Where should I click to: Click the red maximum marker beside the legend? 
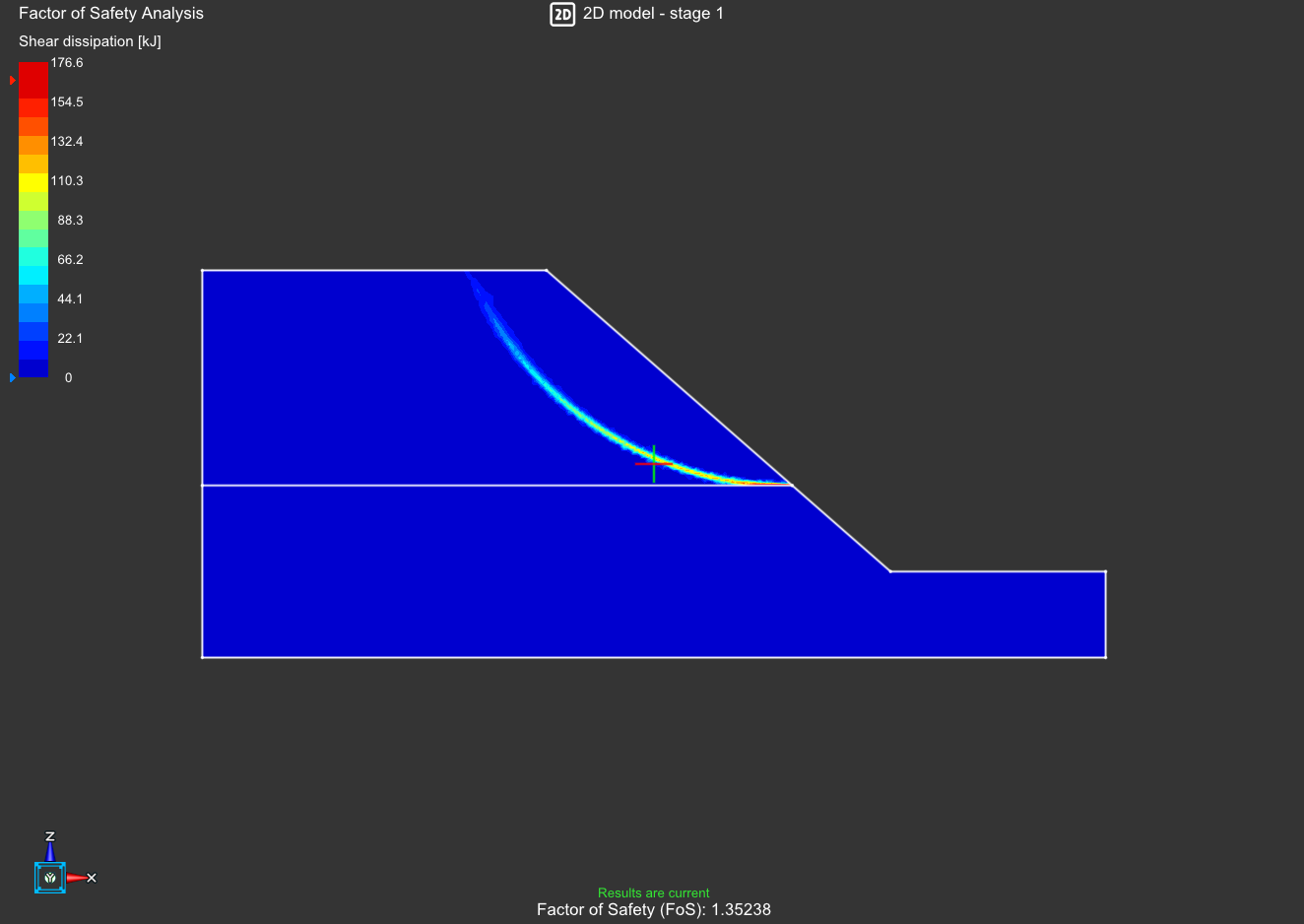[13, 81]
